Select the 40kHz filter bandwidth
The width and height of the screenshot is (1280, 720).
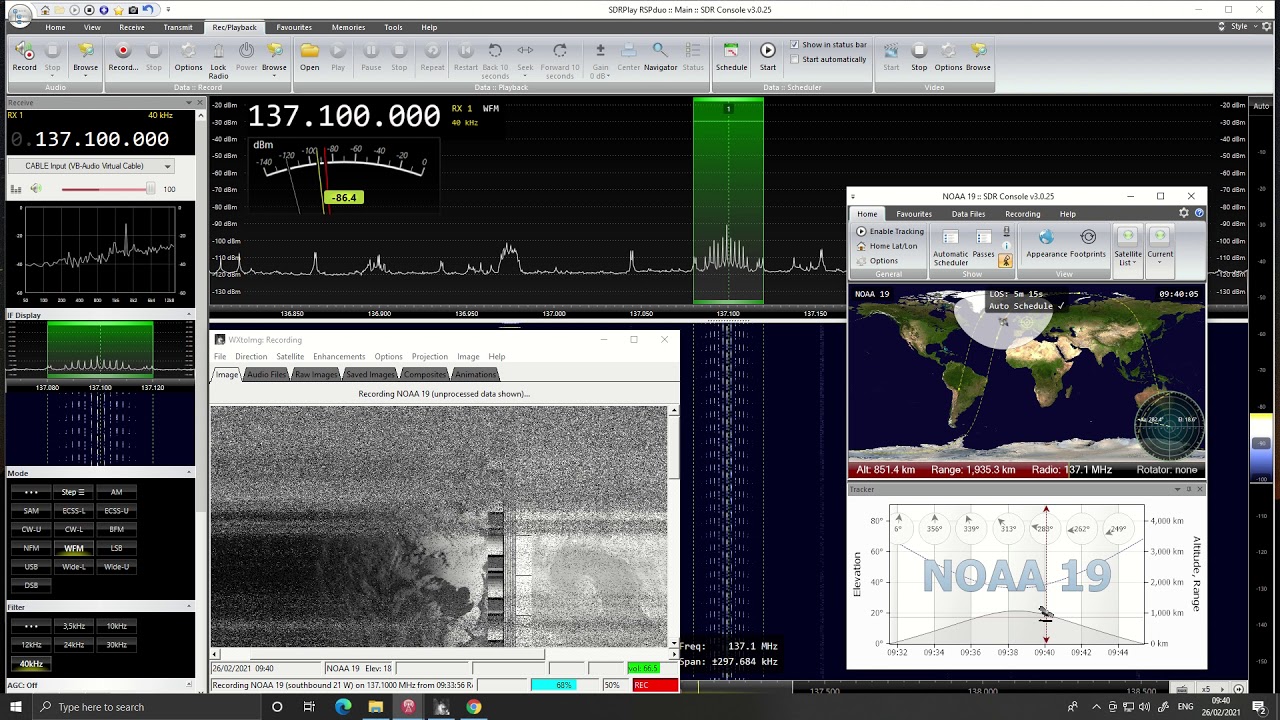click(31, 664)
